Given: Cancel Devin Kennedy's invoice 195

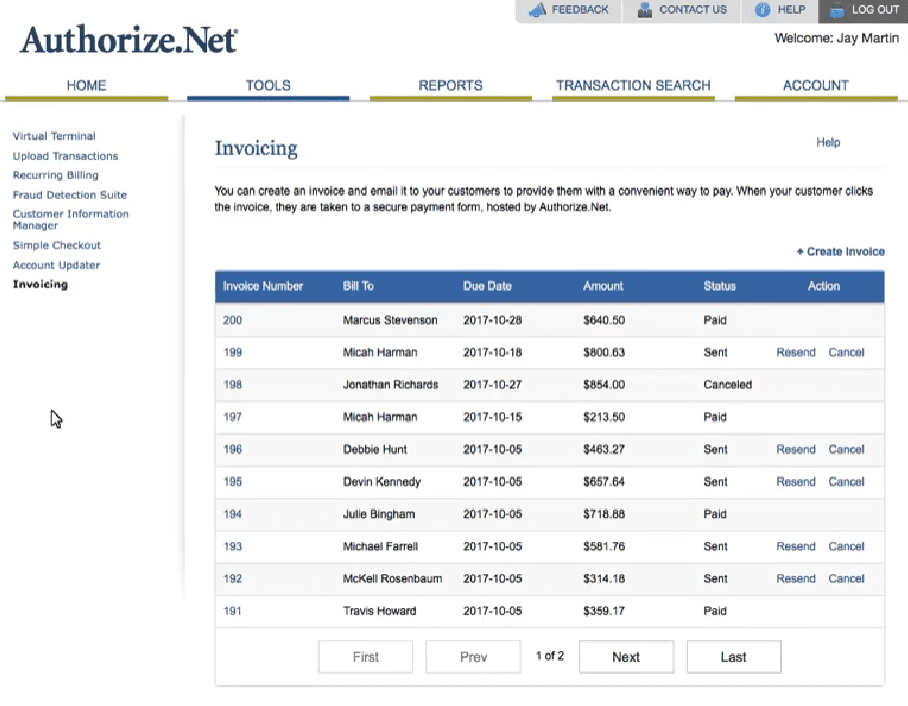Looking at the screenshot, I should pyautogui.click(x=846, y=482).
